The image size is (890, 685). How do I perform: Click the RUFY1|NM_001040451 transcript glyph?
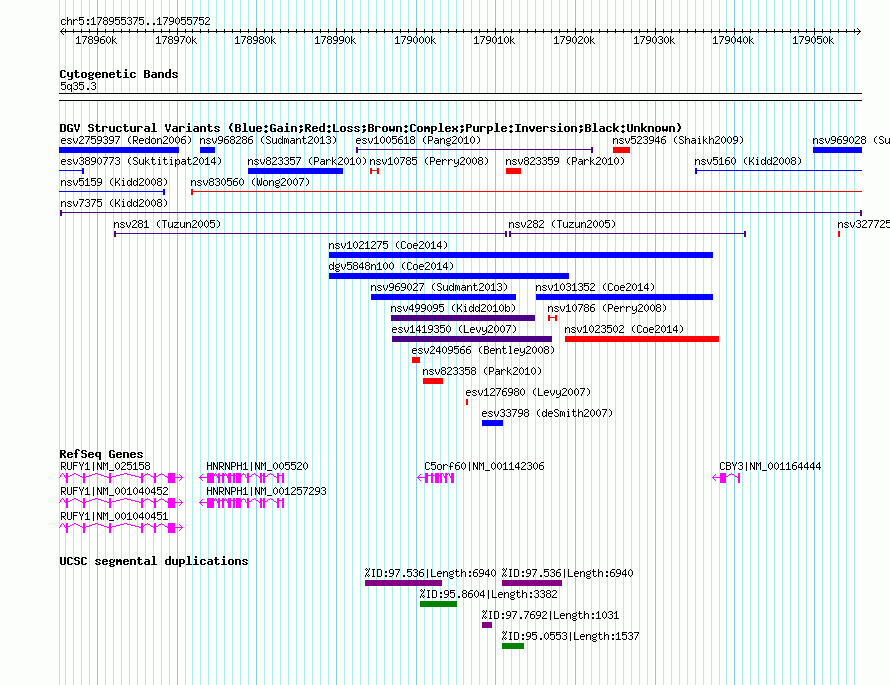tap(121, 528)
